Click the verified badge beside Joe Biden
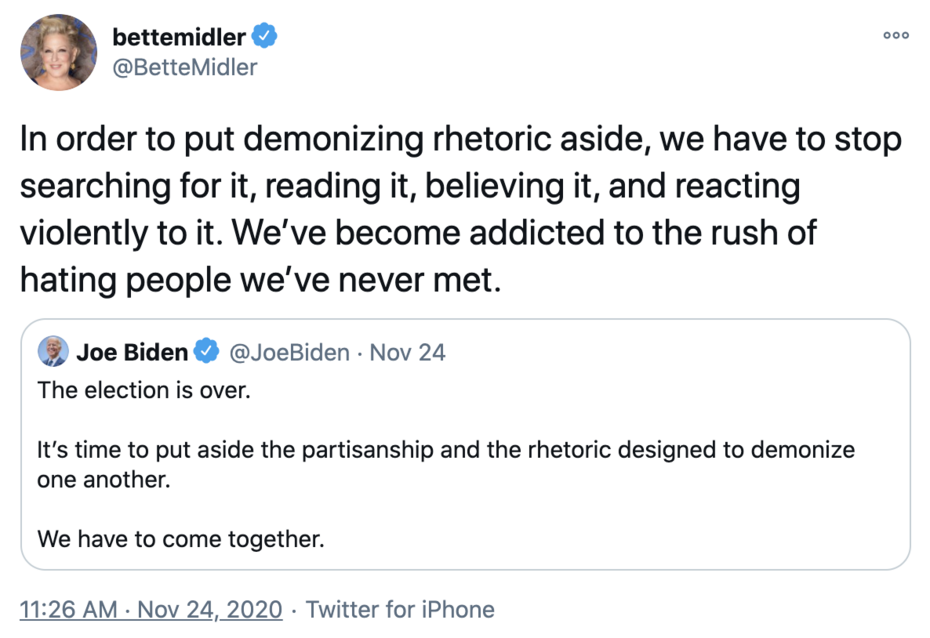The image size is (930, 638). click(x=207, y=352)
